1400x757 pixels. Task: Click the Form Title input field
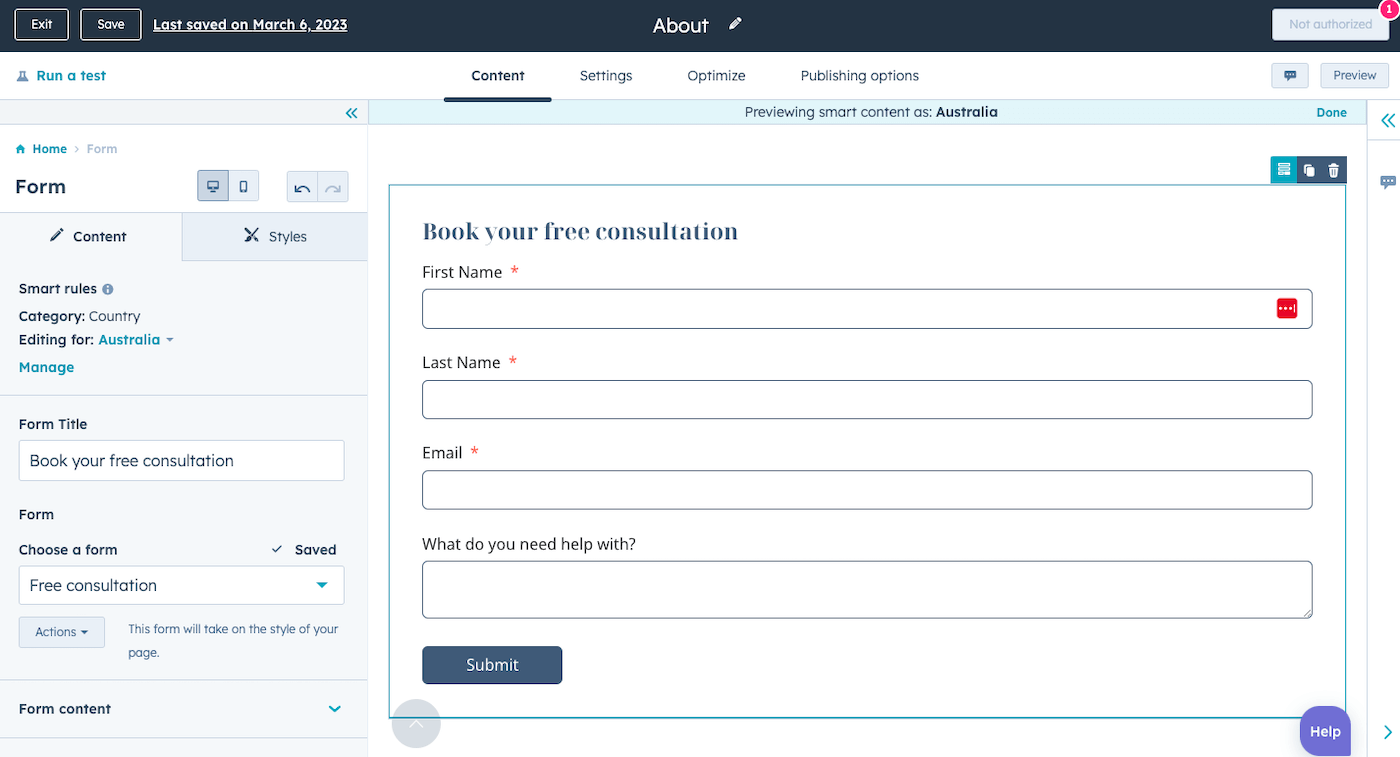pyautogui.click(x=181, y=461)
